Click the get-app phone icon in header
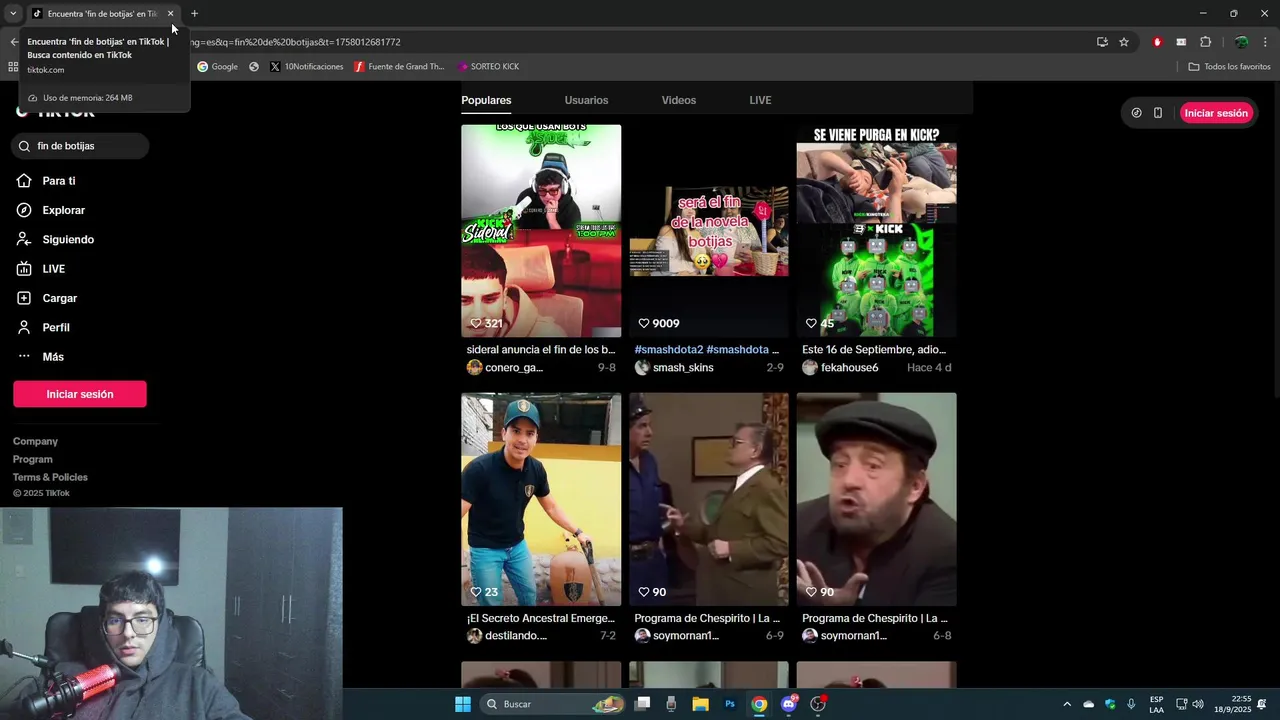The height and width of the screenshot is (720, 1280). (1158, 113)
